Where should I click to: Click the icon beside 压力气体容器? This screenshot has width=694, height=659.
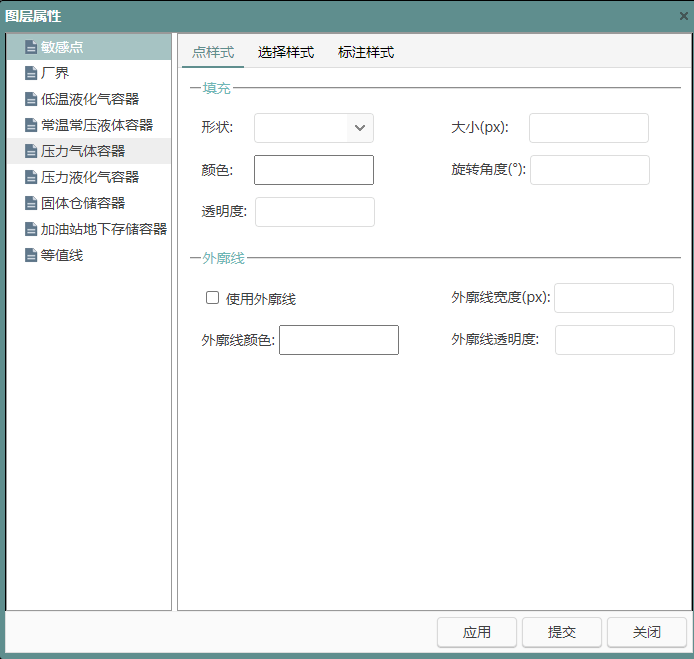coord(31,151)
